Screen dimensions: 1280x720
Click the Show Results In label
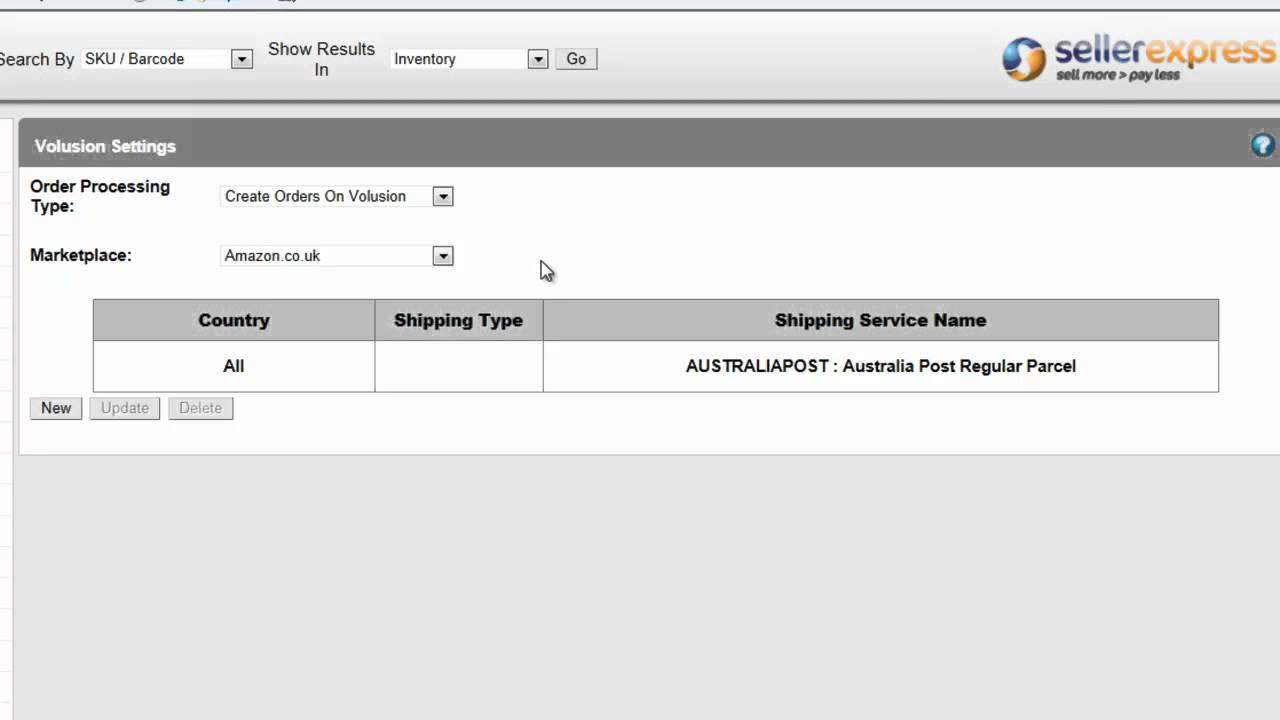pyautogui.click(x=321, y=59)
